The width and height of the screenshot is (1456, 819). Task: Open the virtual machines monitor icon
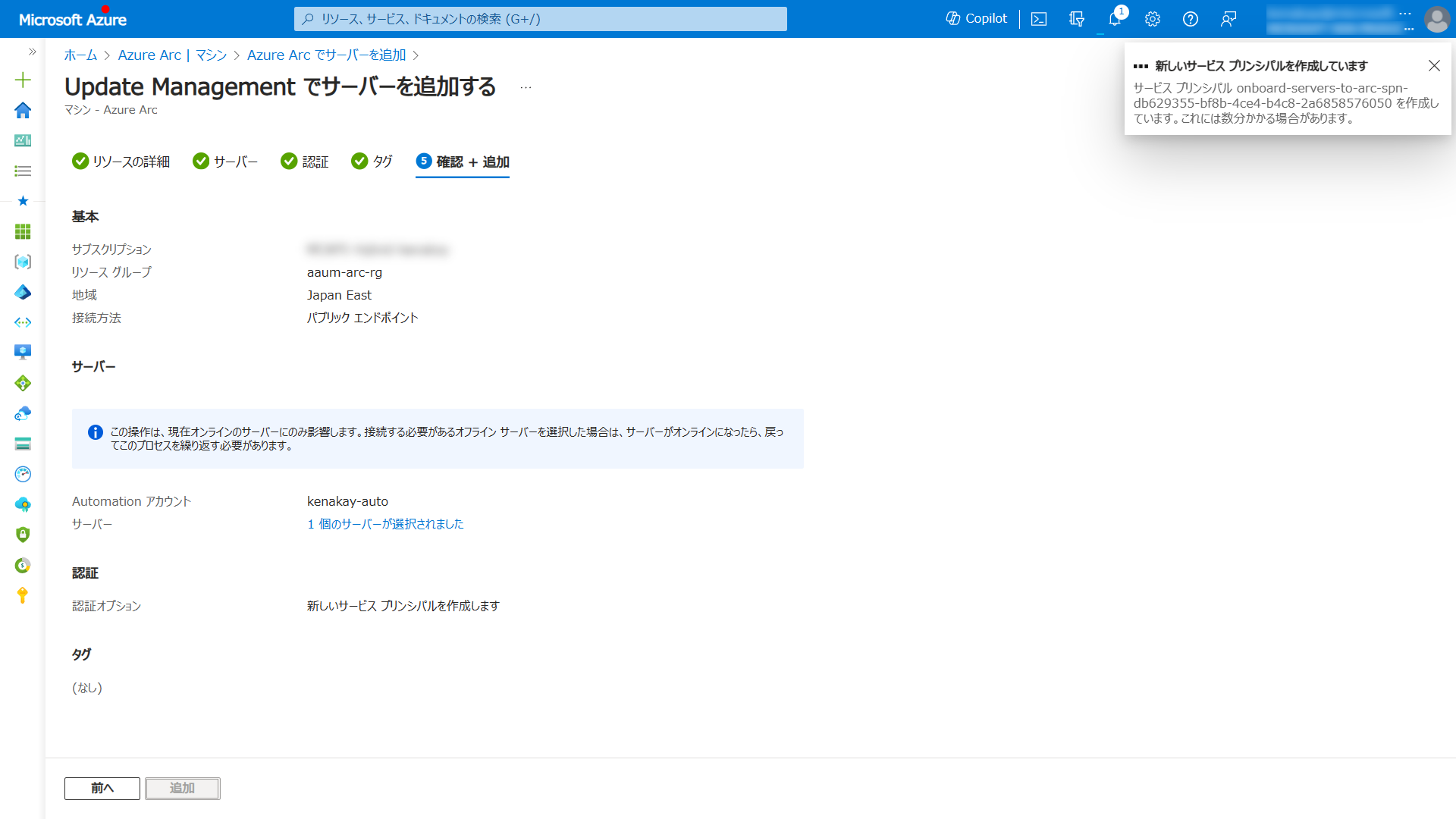point(23,352)
